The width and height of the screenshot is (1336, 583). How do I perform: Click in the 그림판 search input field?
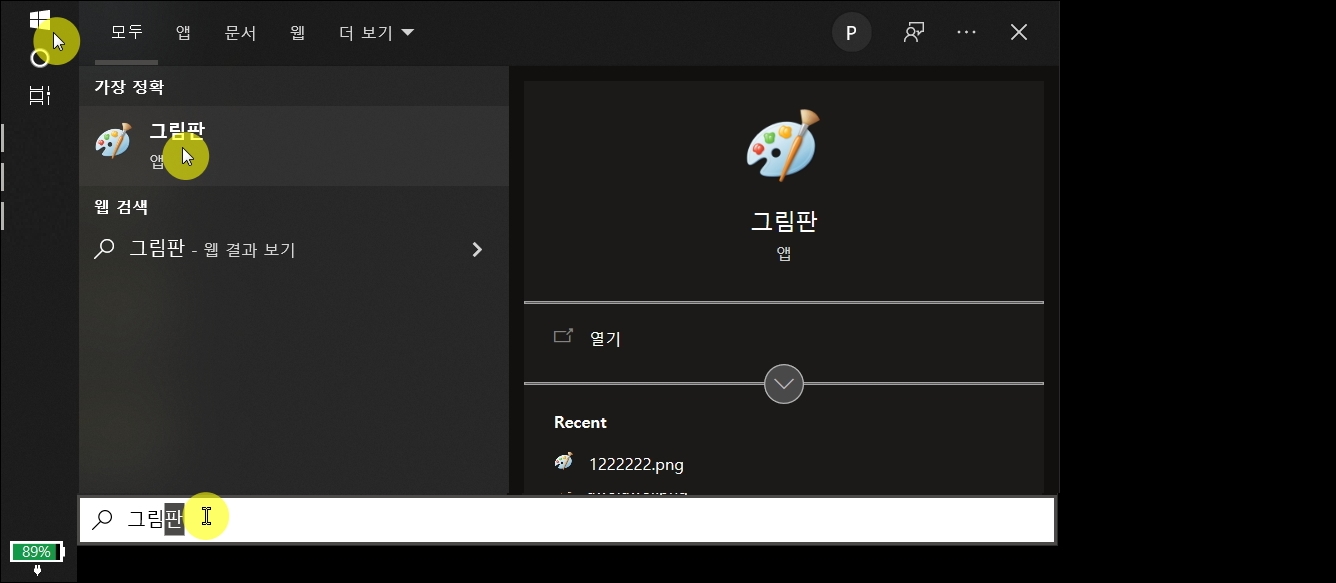[x=567, y=519]
